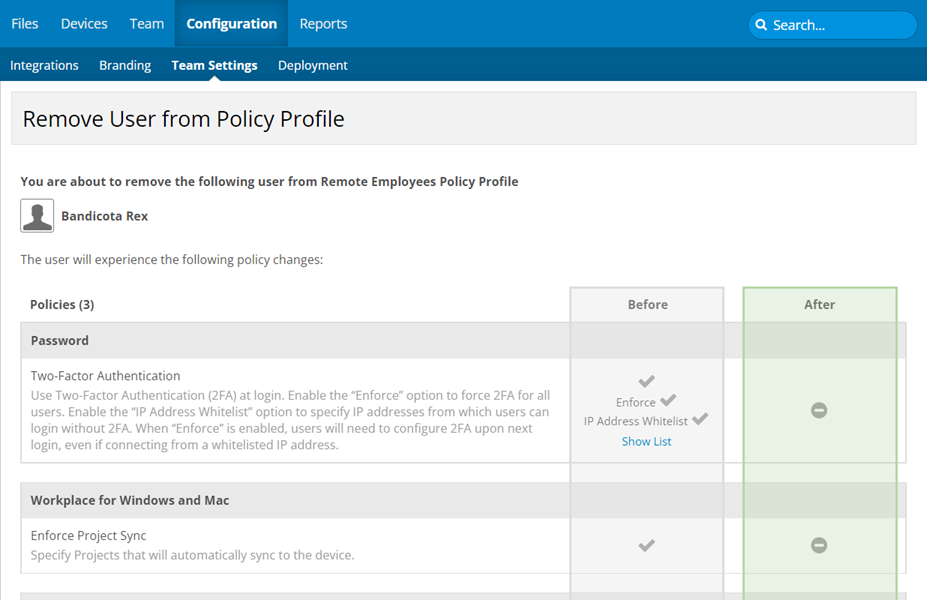The image size is (927, 600).
Task: Click the magnifier icon in the search box
Action: click(761, 25)
